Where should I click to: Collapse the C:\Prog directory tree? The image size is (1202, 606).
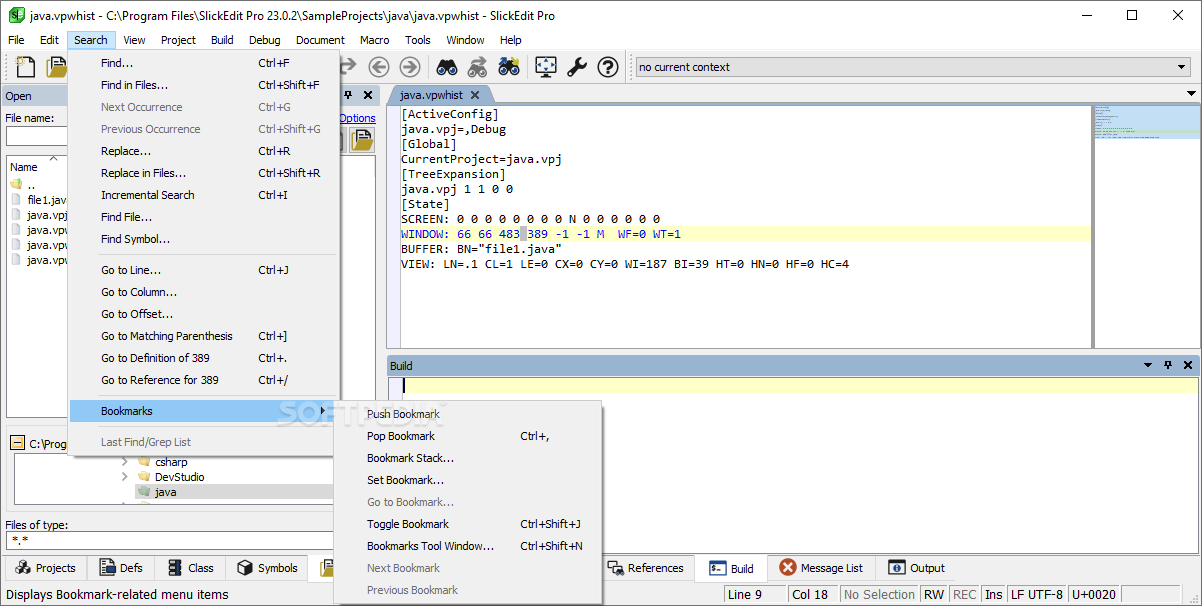18,443
